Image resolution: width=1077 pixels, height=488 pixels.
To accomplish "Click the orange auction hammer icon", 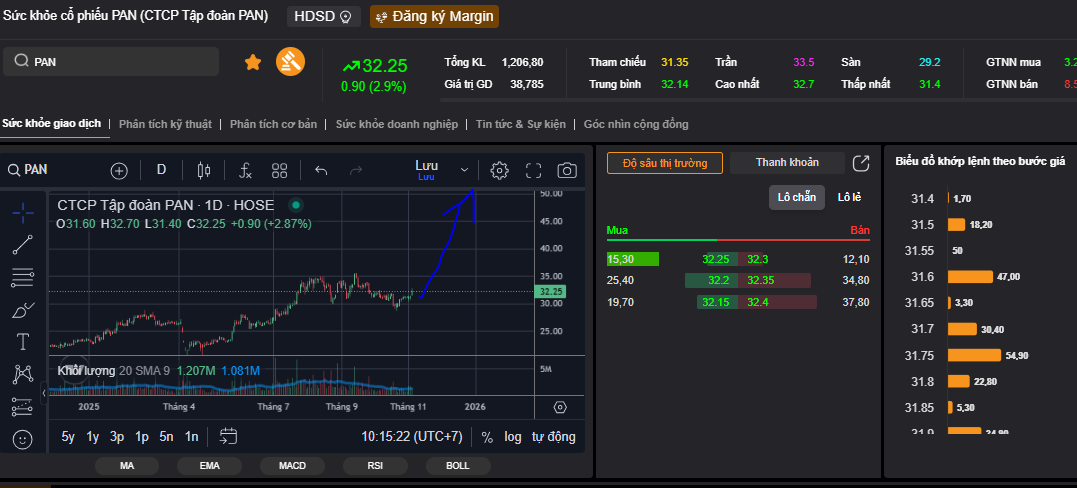I will click(291, 62).
